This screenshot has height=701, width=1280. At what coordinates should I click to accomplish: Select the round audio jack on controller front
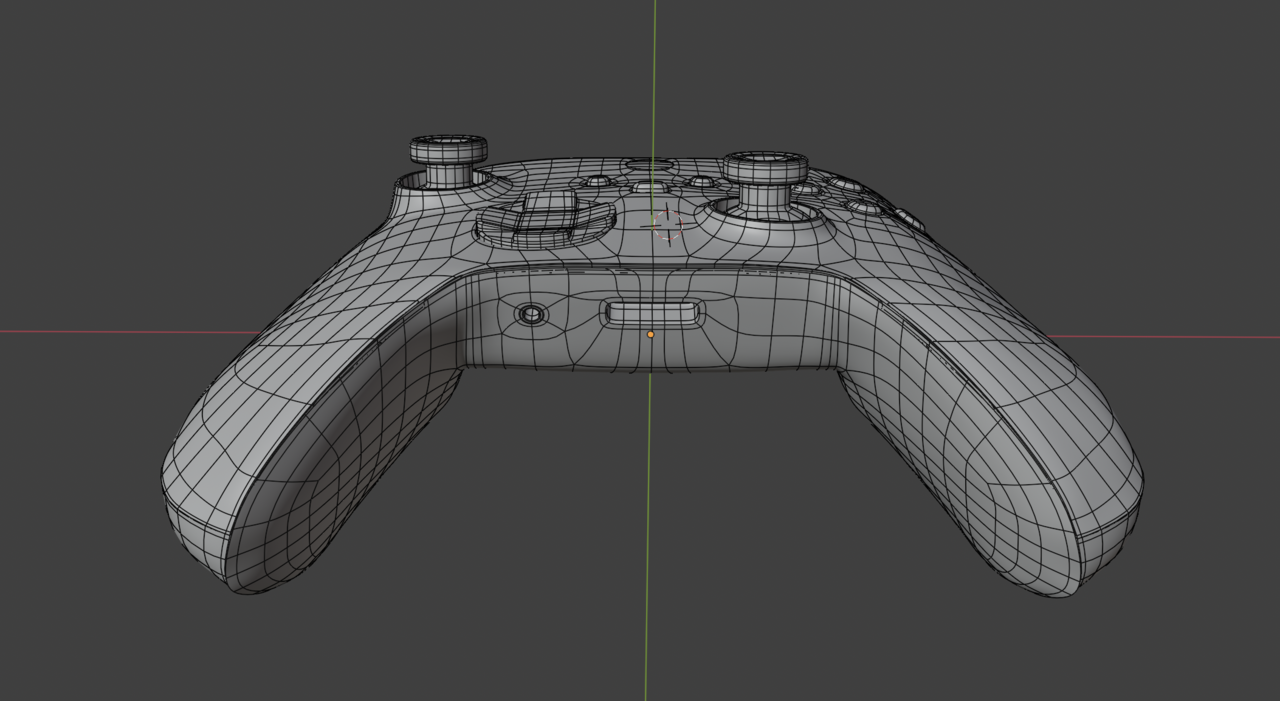pyautogui.click(x=531, y=315)
